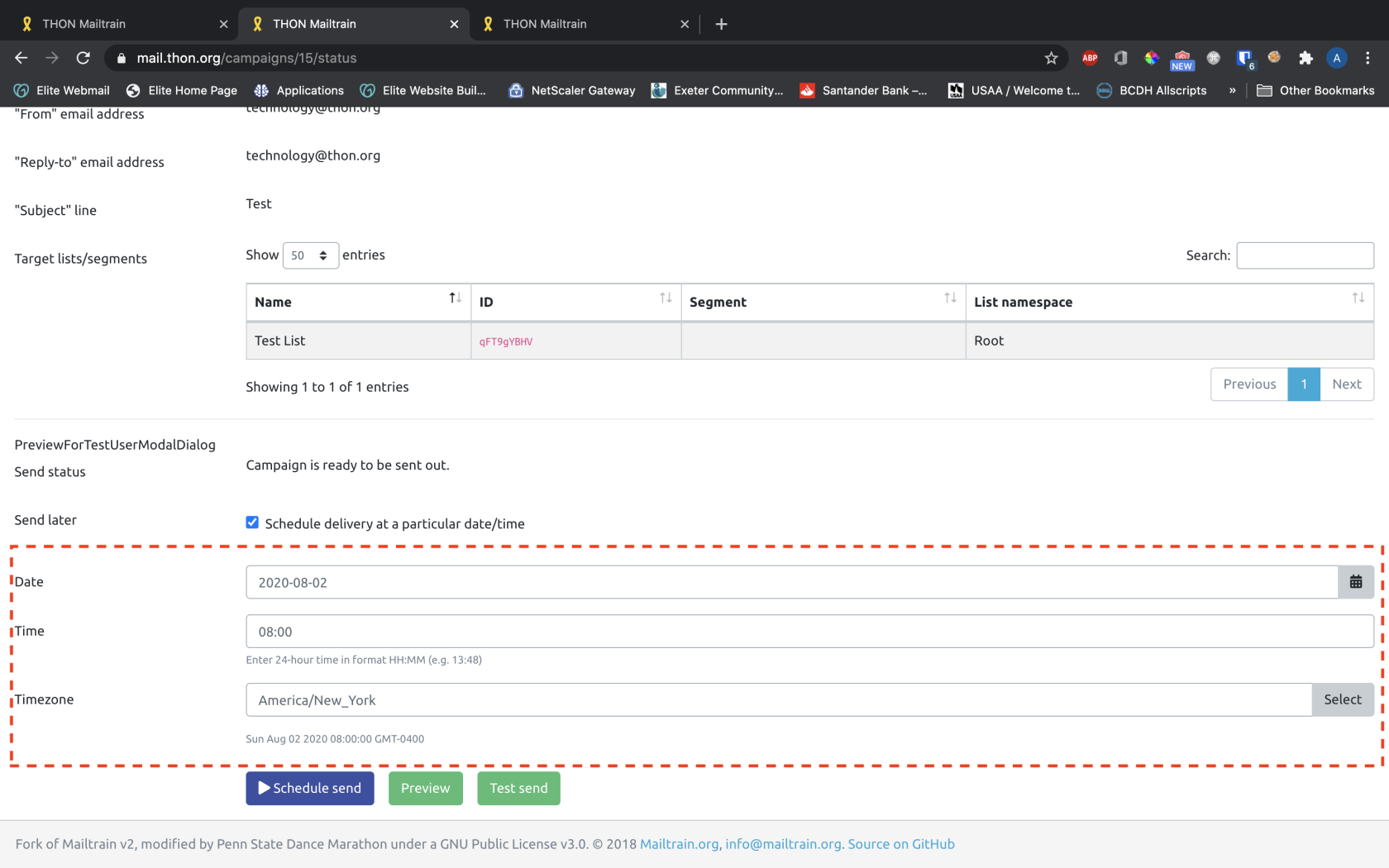Click the timezone Select button

(x=1343, y=699)
